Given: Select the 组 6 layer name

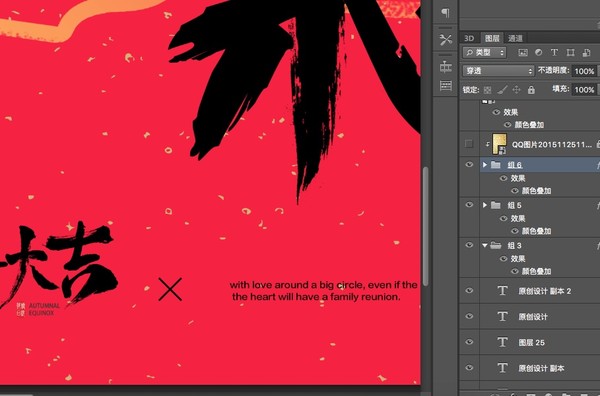Looking at the screenshot, I should pos(515,165).
